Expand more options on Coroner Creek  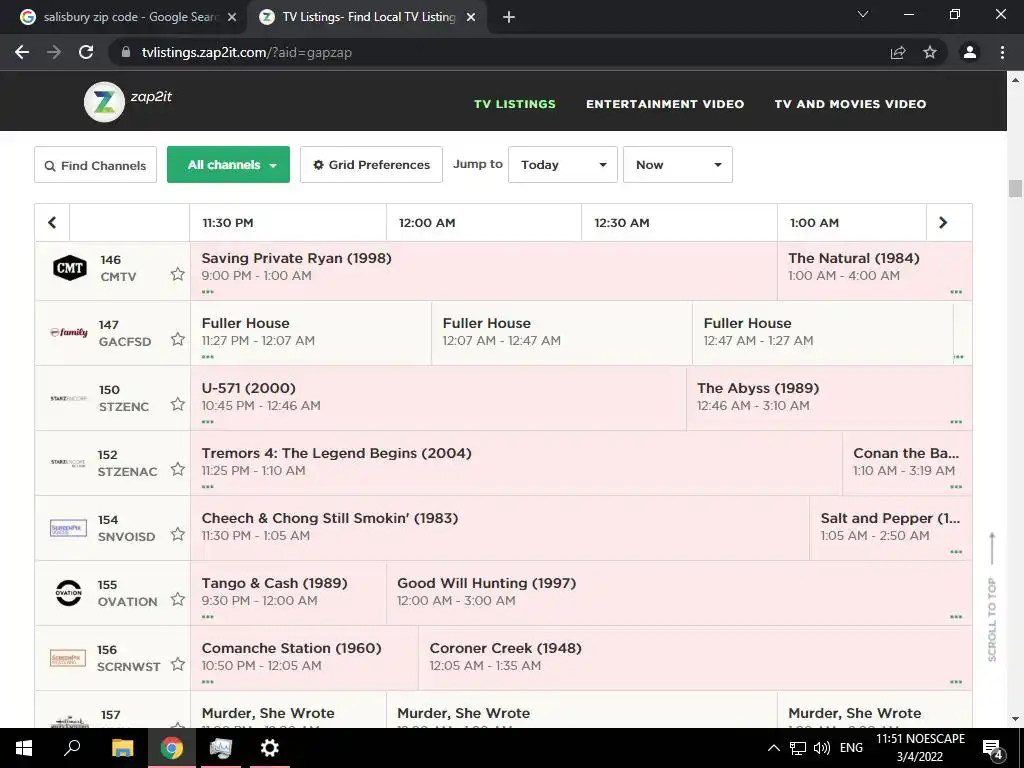pos(956,682)
